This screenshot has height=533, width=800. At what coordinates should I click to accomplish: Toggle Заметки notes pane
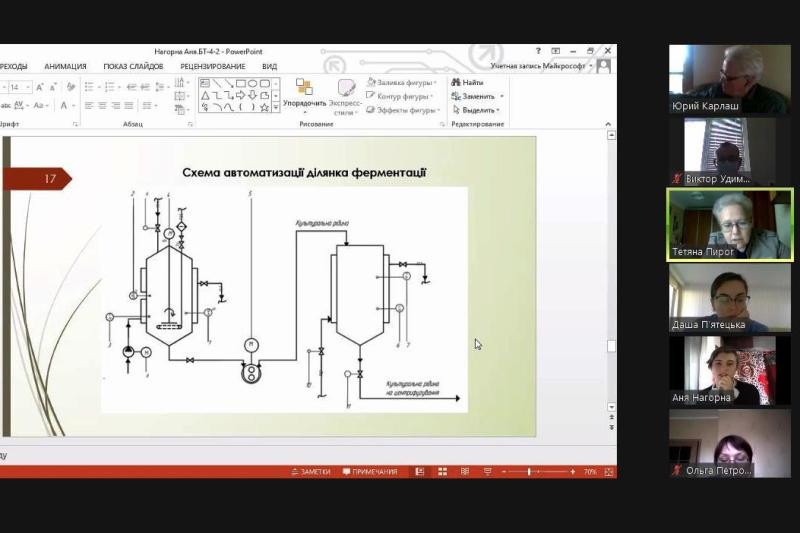(x=311, y=471)
